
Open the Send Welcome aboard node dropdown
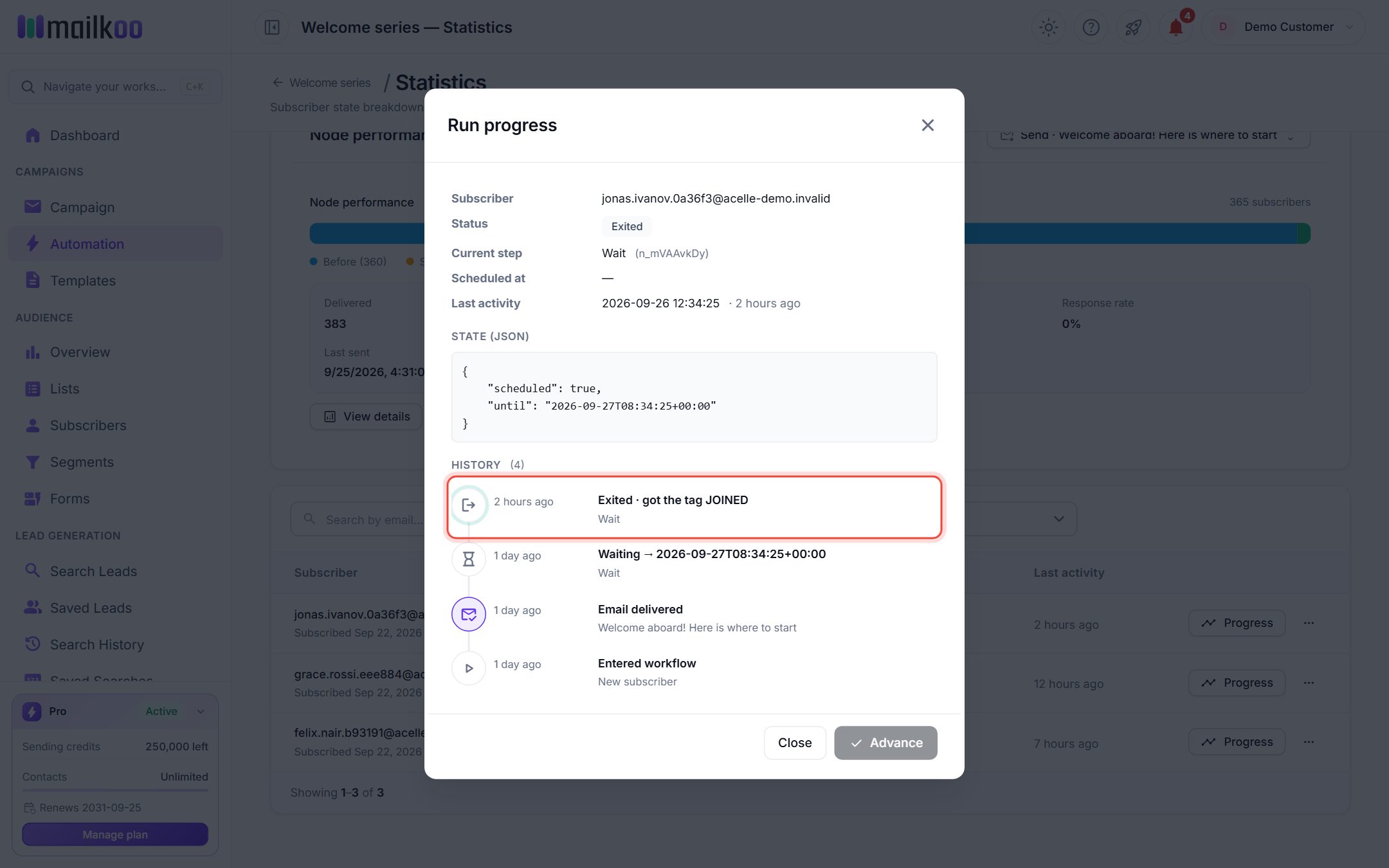(x=1148, y=136)
